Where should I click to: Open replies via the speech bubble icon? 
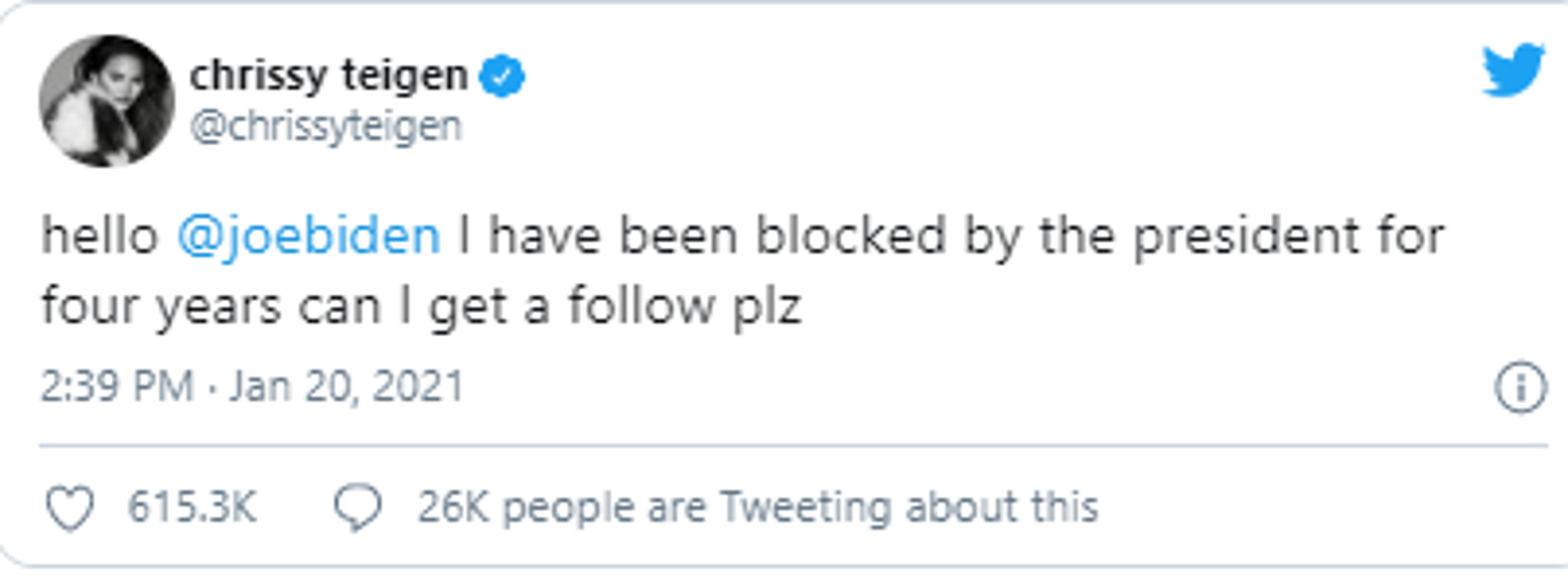(x=358, y=508)
